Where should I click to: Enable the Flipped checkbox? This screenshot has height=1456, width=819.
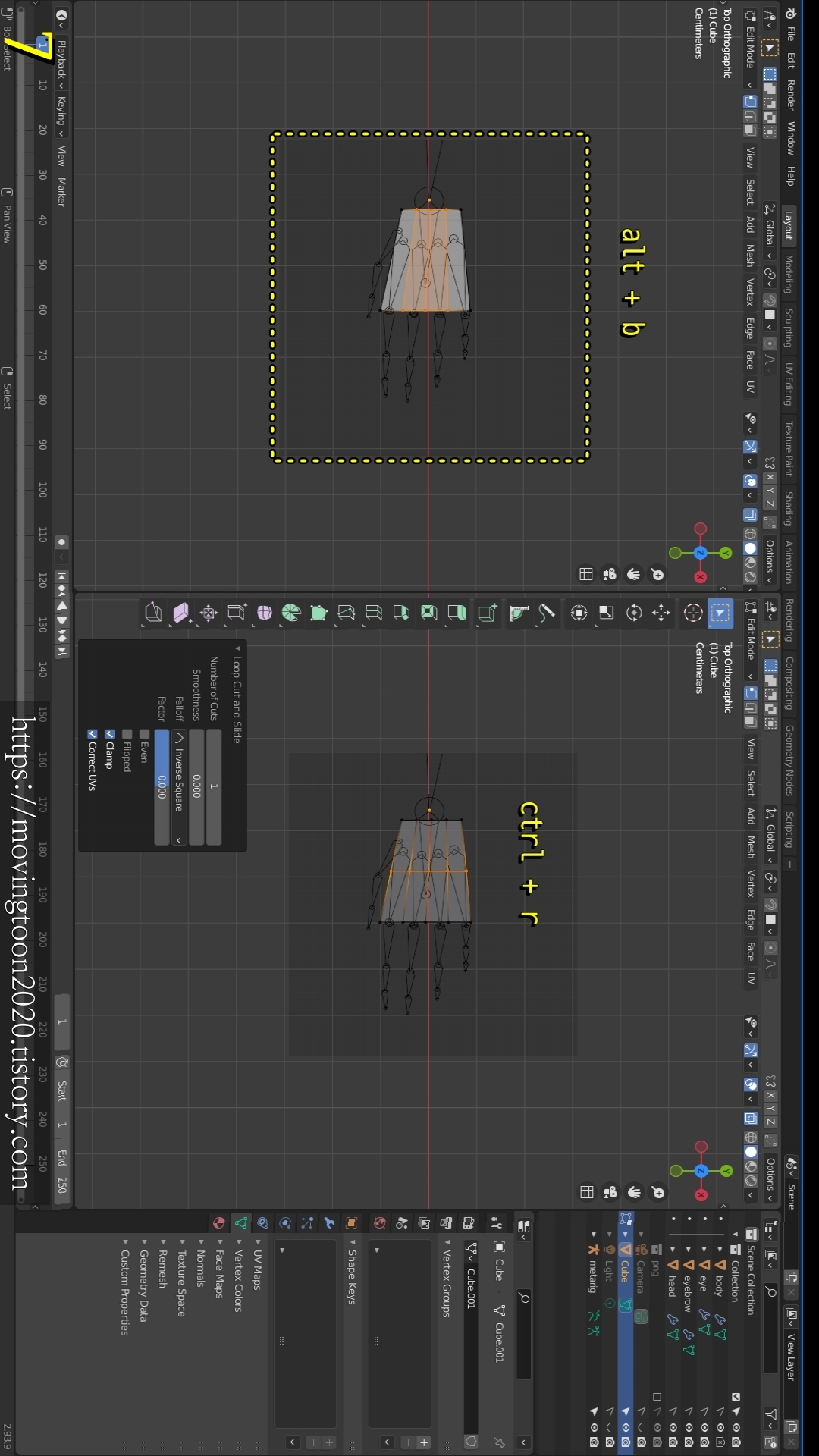127,735
